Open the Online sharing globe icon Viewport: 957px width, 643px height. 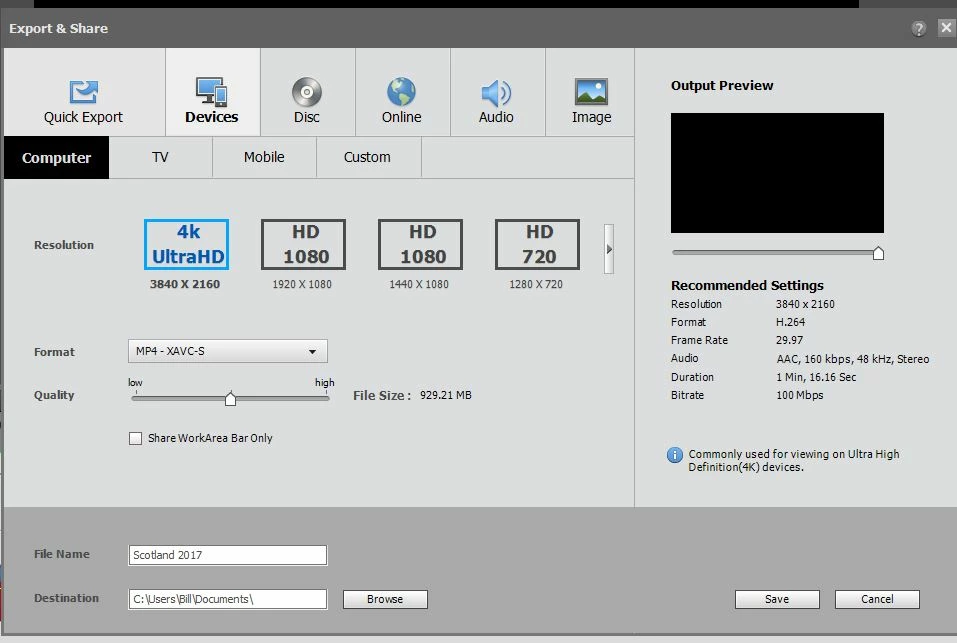(x=401, y=92)
